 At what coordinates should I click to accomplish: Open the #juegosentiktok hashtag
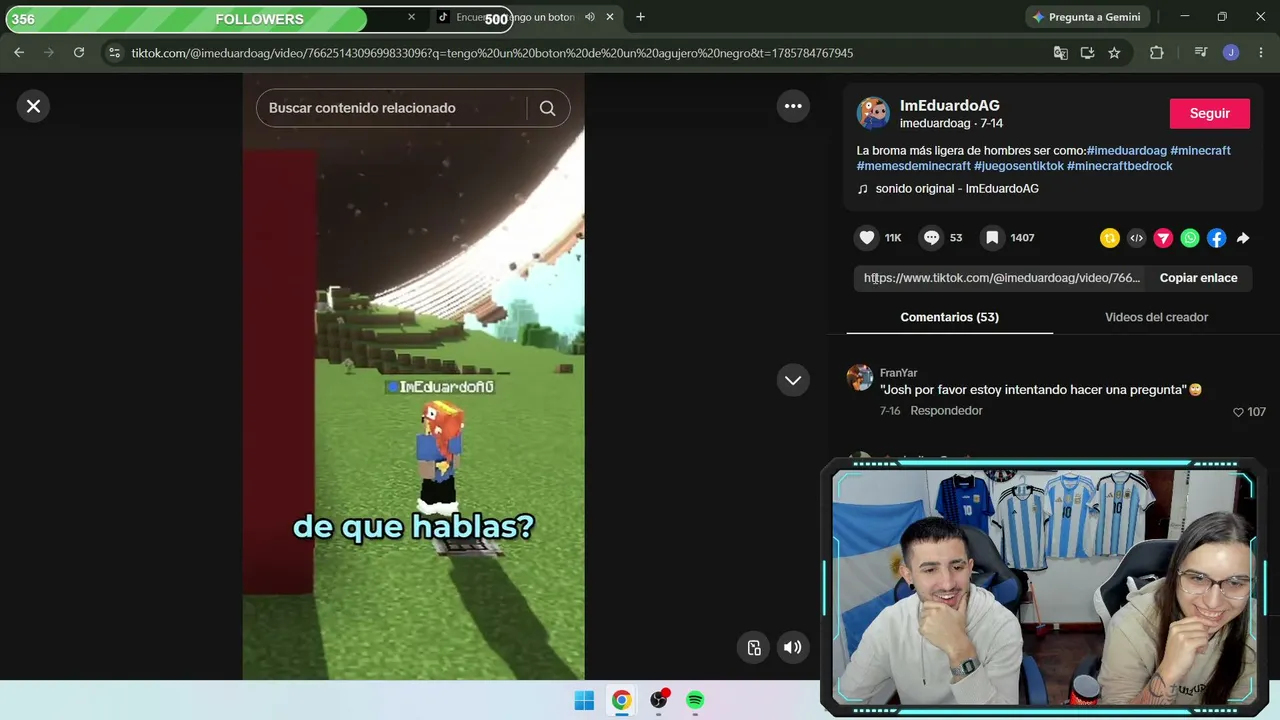click(1018, 166)
